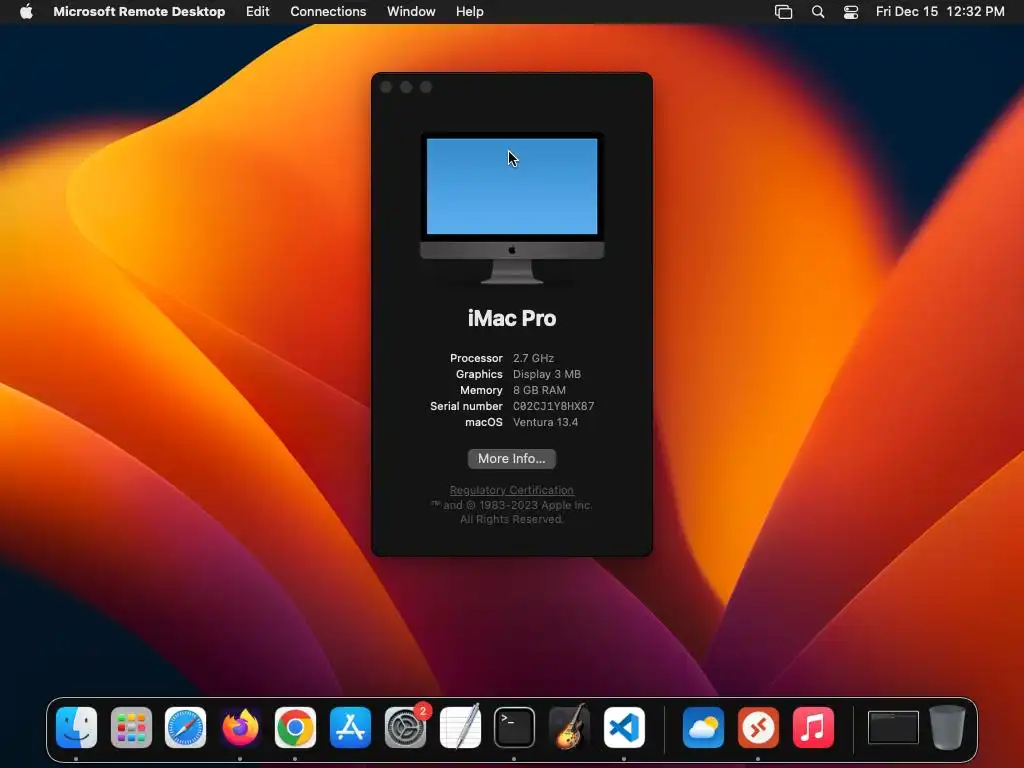Click the More Info... button

point(511,458)
